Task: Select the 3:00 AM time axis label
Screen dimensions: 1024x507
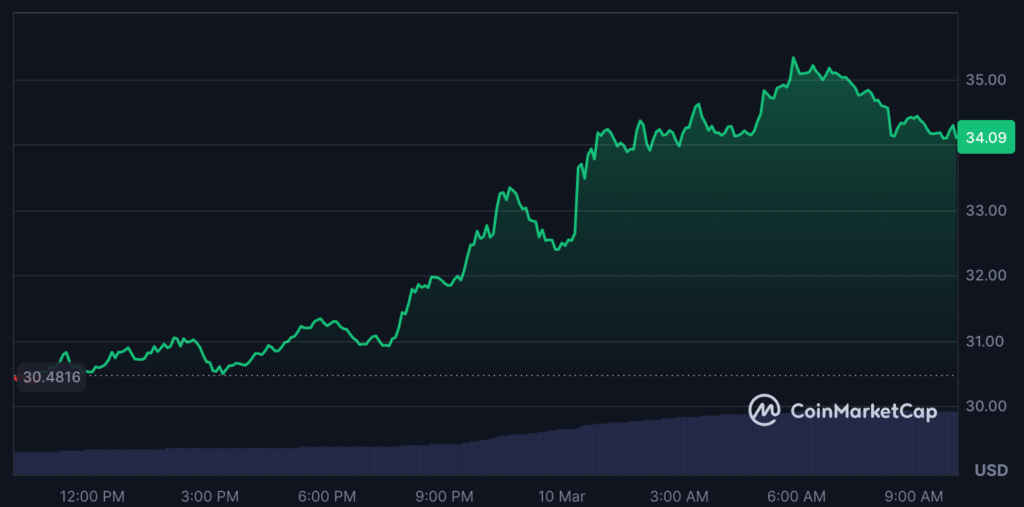Action: (x=679, y=495)
